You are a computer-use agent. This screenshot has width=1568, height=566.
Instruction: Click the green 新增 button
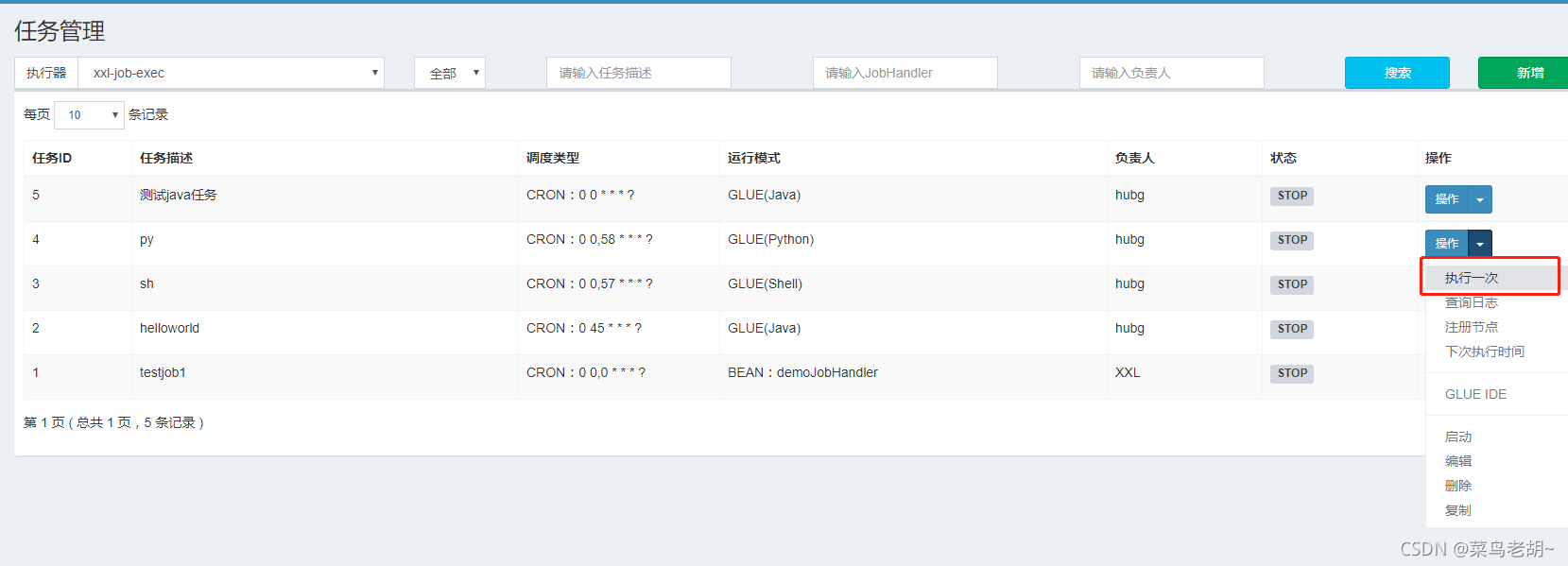tap(1524, 73)
